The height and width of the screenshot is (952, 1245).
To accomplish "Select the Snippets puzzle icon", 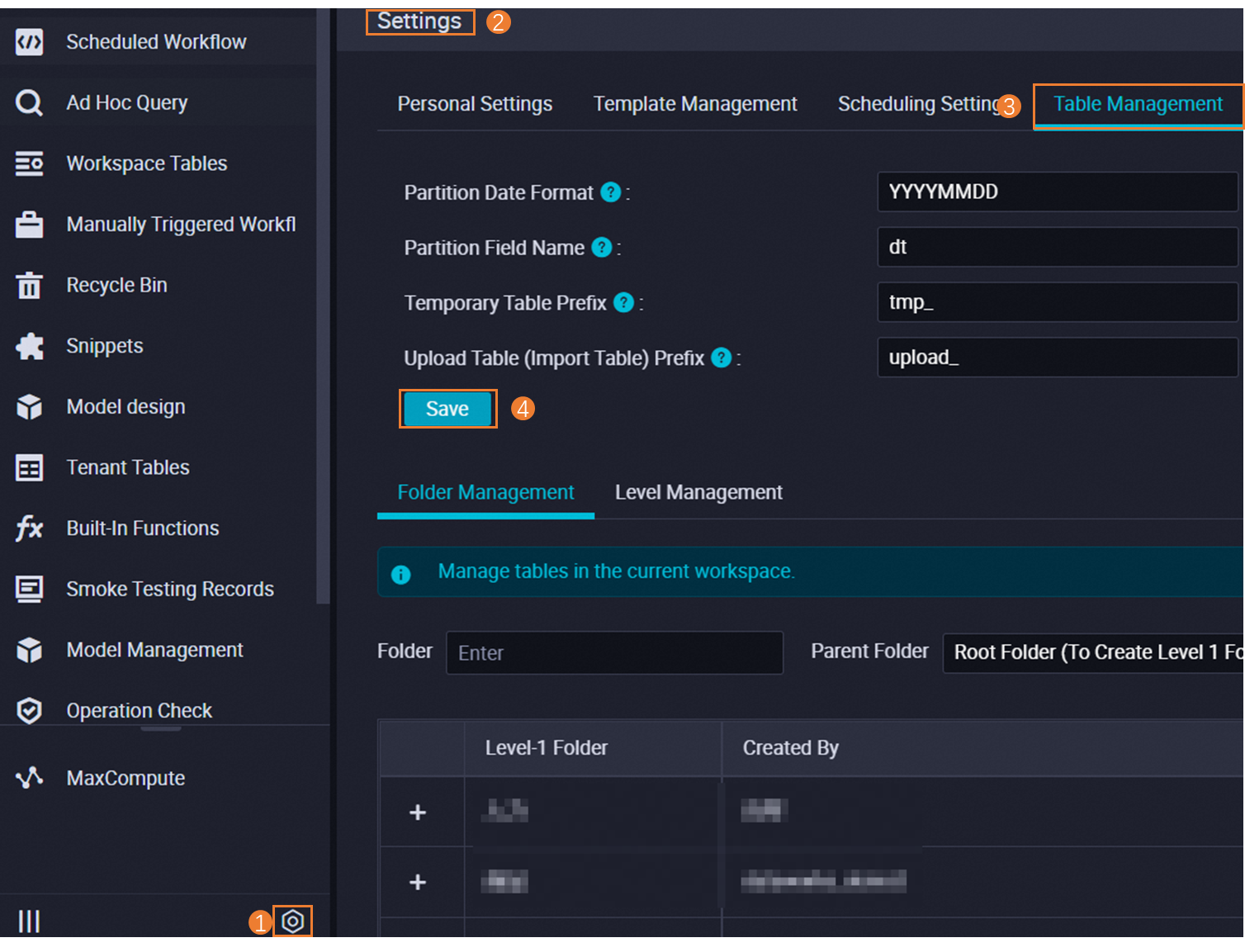I will (30, 346).
